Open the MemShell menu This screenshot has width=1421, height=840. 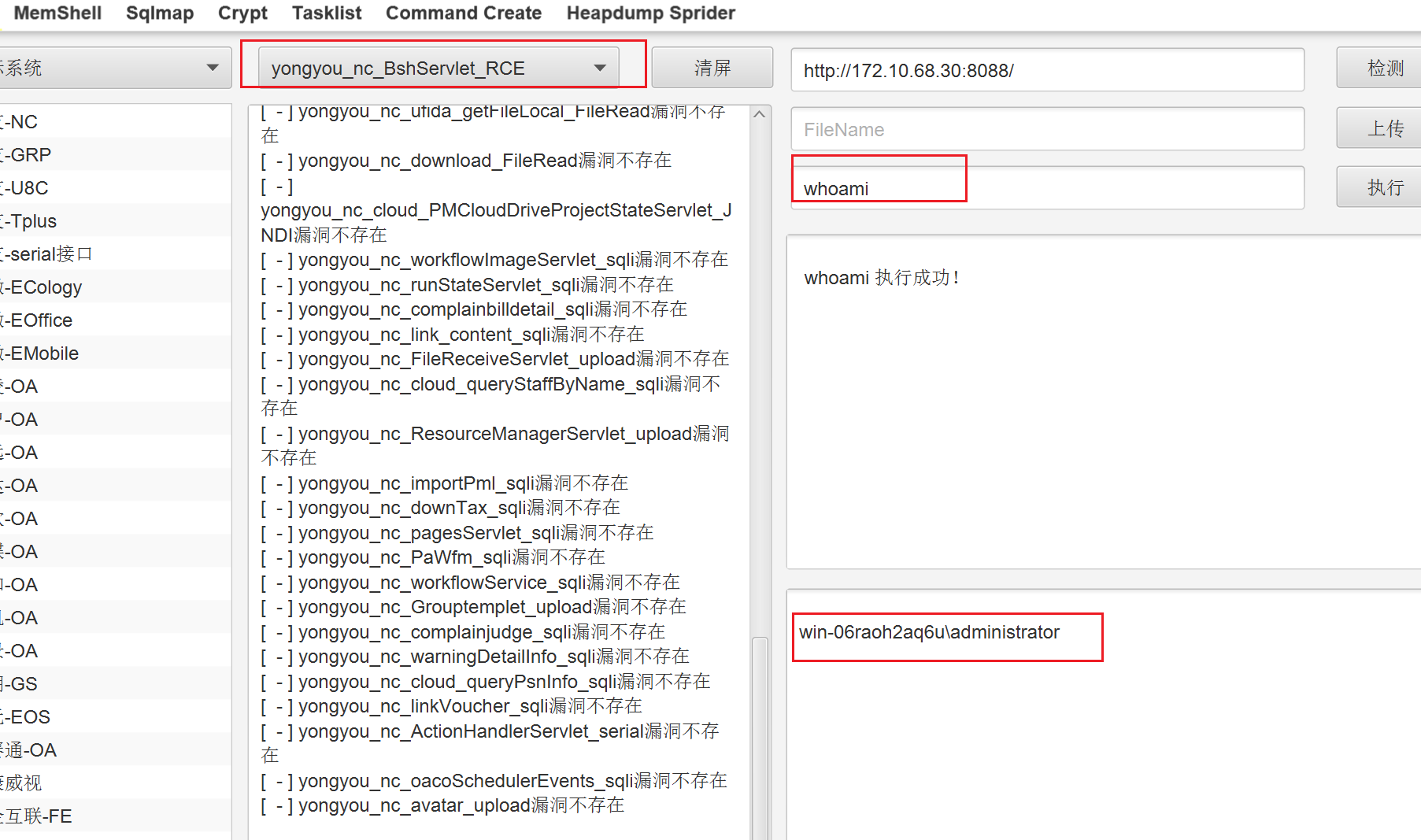click(57, 13)
